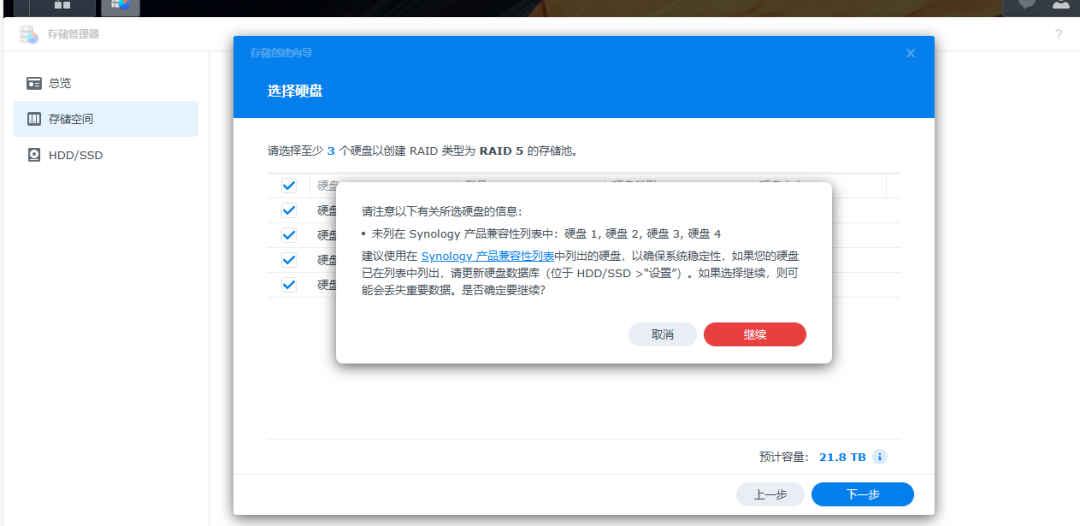This screenshot has width=1080, height=526.
Task: Open the DSM main menu grid icon
Action: [x=62, y=5]
